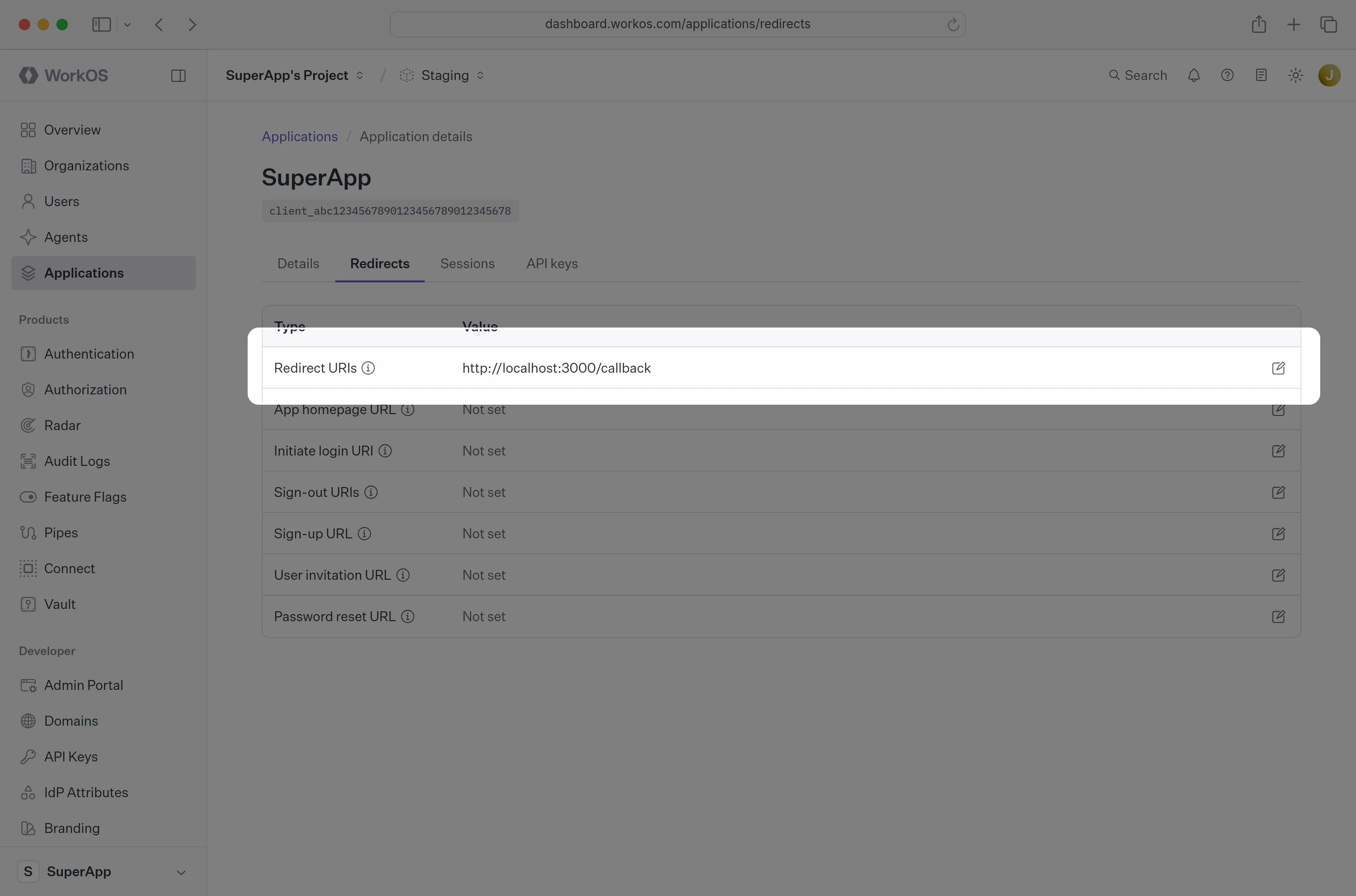This screenshot has width=1356, height=896.
Task: Open Feature Flags in sidebar
Action: 103,496
